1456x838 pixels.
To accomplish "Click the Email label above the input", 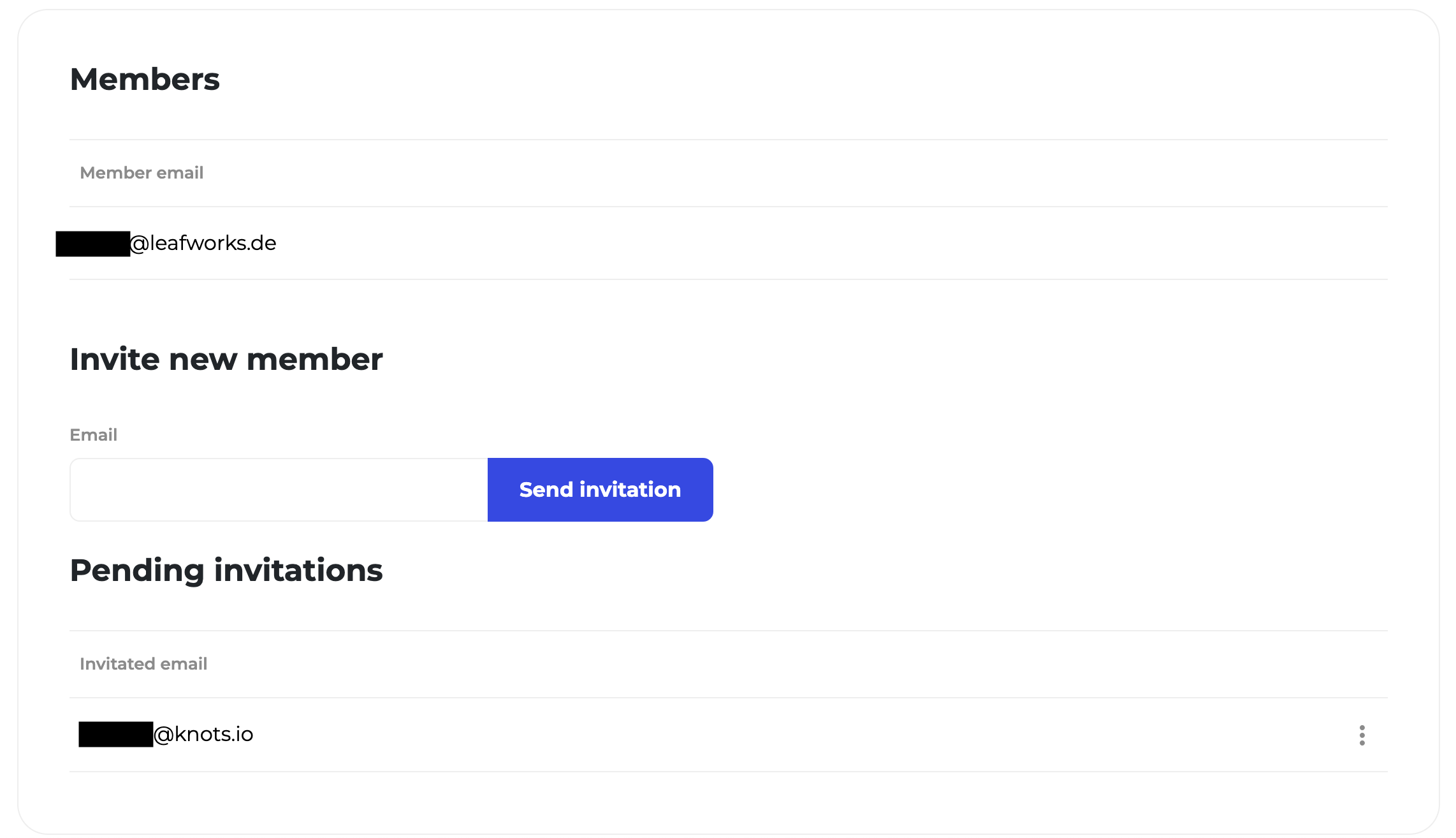I will tap(93, 435).
